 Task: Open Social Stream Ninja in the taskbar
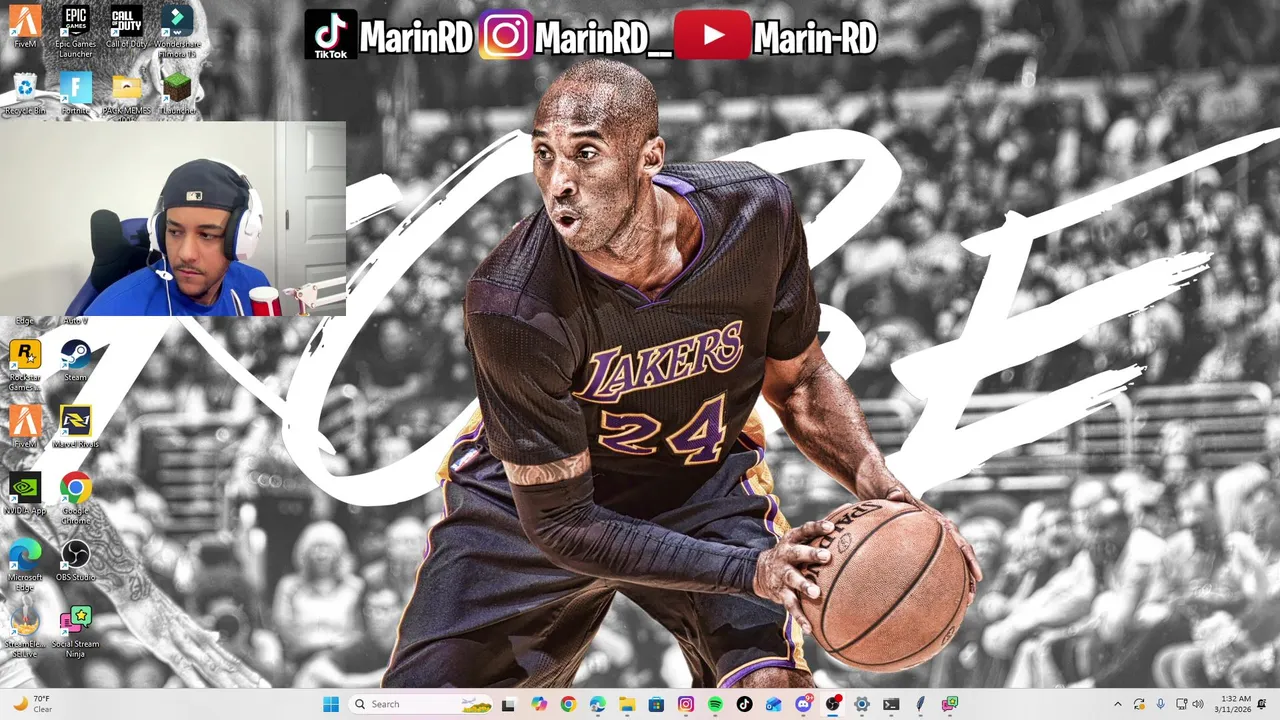(949, 704)
